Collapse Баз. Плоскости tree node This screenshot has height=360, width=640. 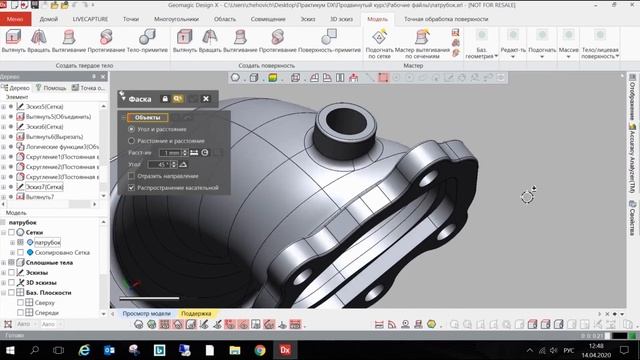tap(4, 293)
